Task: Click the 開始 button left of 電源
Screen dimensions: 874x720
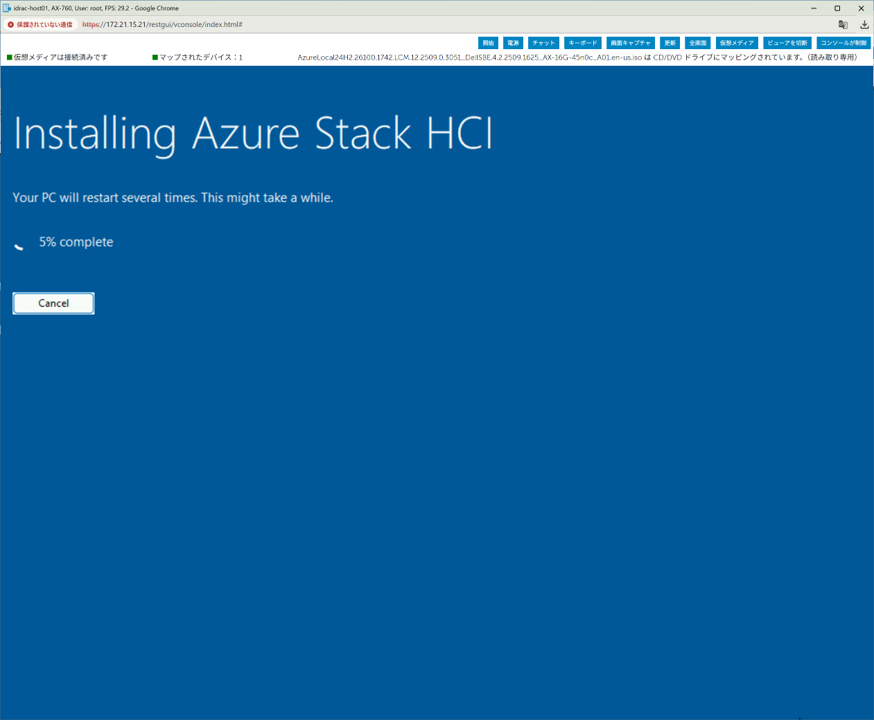Action: pyautogui.click(x=488, y=43)
